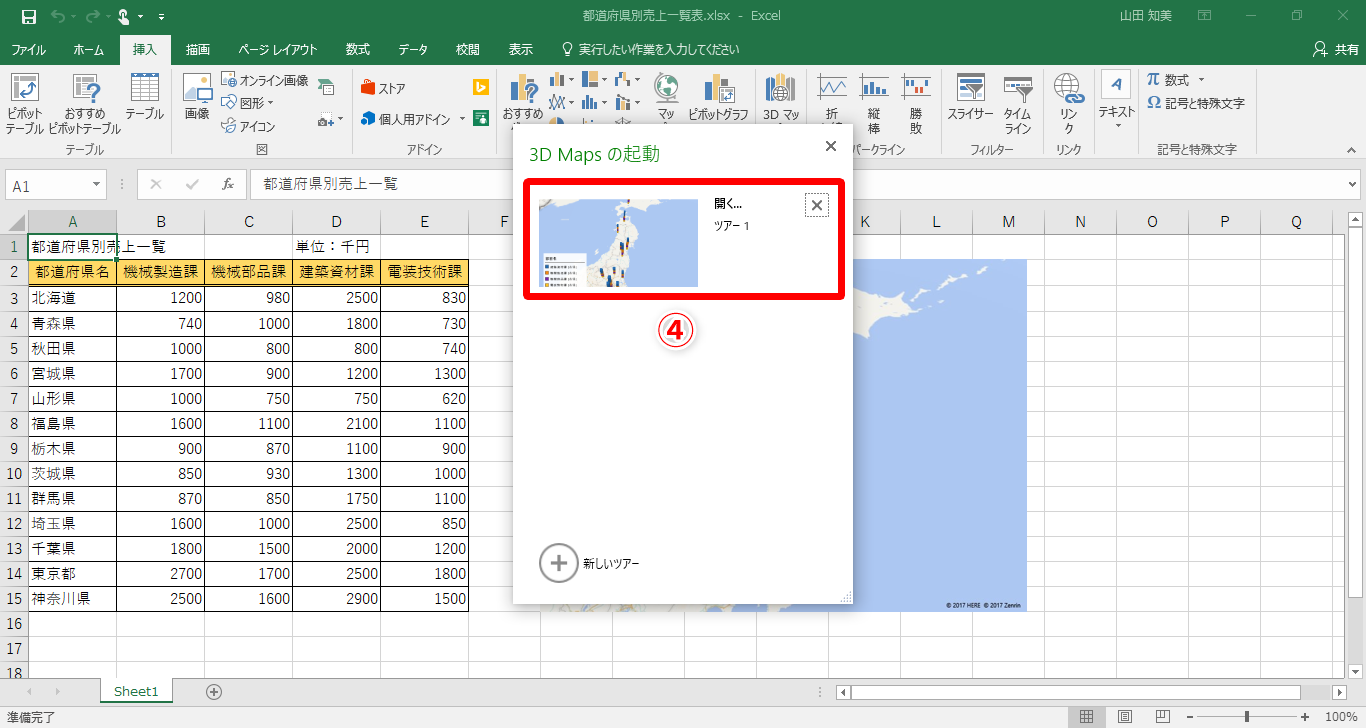Expand the Name Box dropdown

[97, 185]
